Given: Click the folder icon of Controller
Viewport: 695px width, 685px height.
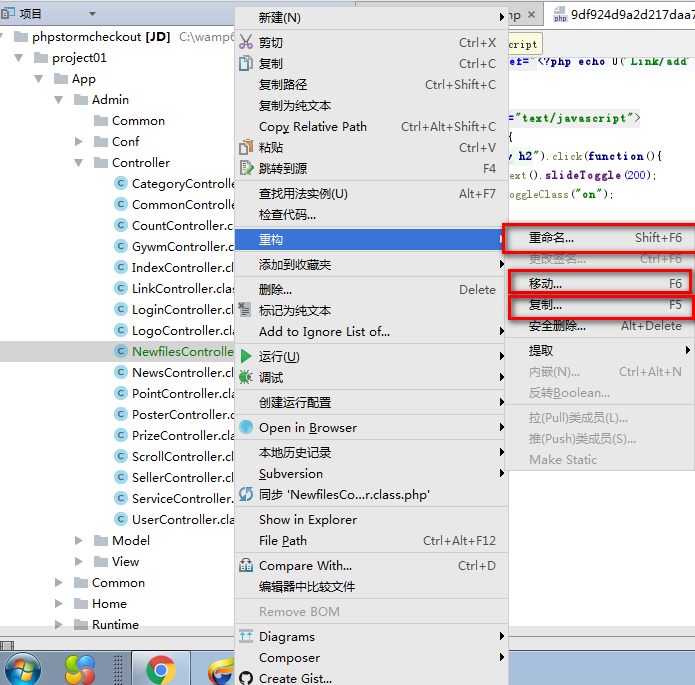Looking at the screenshot, I should [x=101, y=162].
